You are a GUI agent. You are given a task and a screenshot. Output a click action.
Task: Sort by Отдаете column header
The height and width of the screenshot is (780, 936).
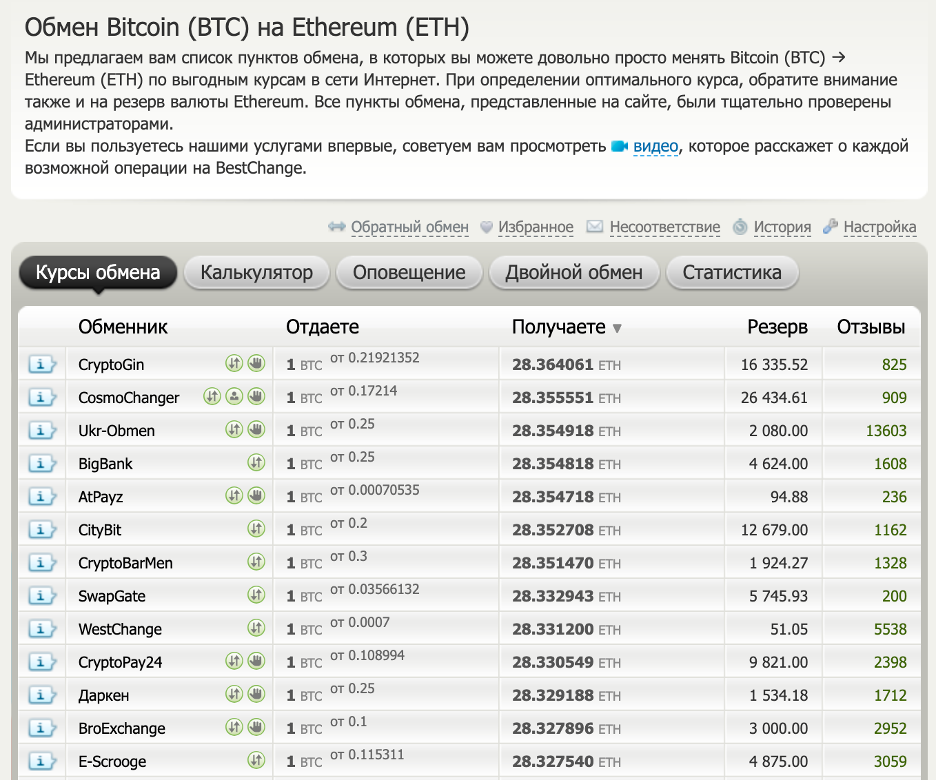[x=322, y=327]
